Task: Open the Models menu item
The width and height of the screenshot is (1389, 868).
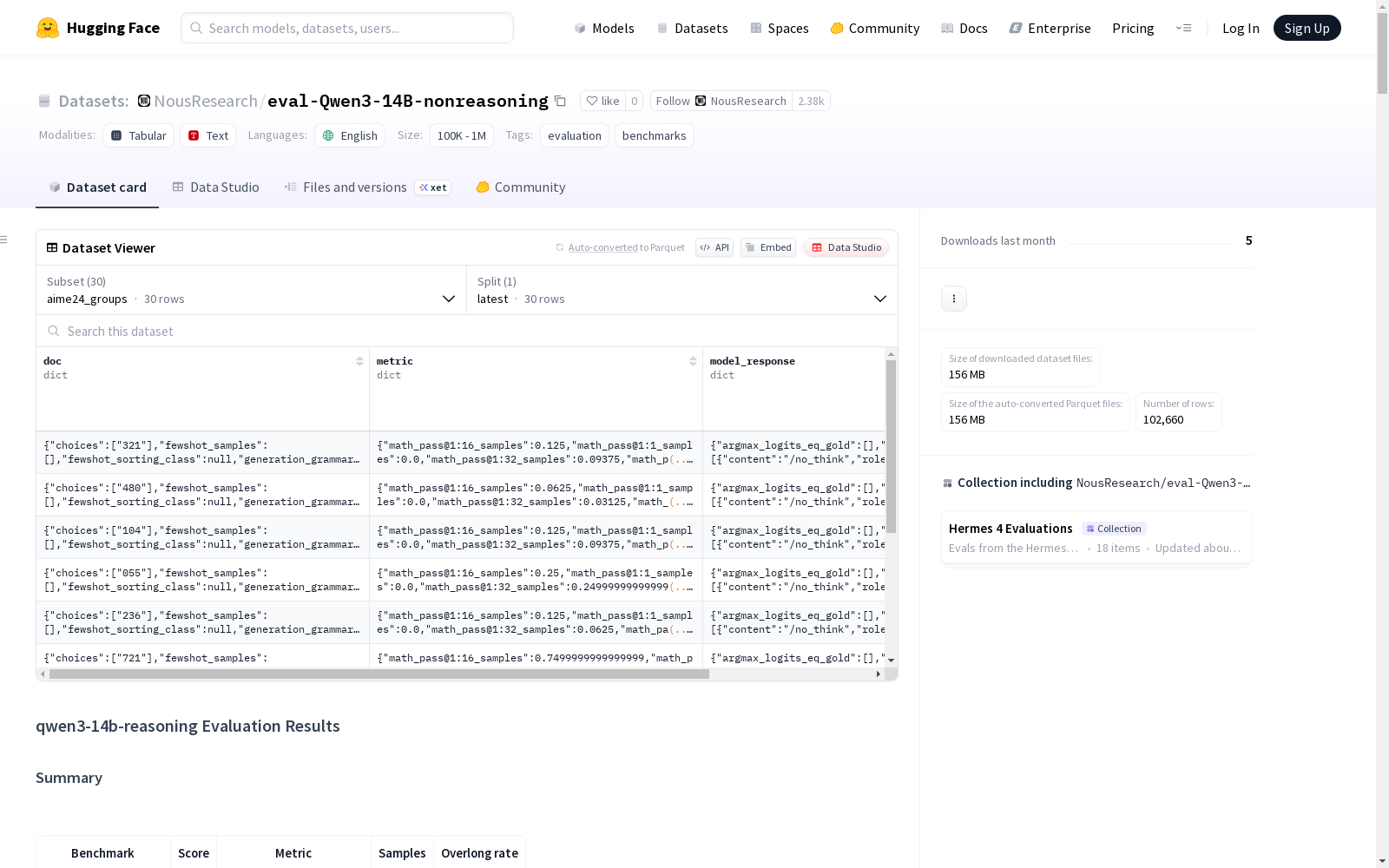Action: coord(604,28)
